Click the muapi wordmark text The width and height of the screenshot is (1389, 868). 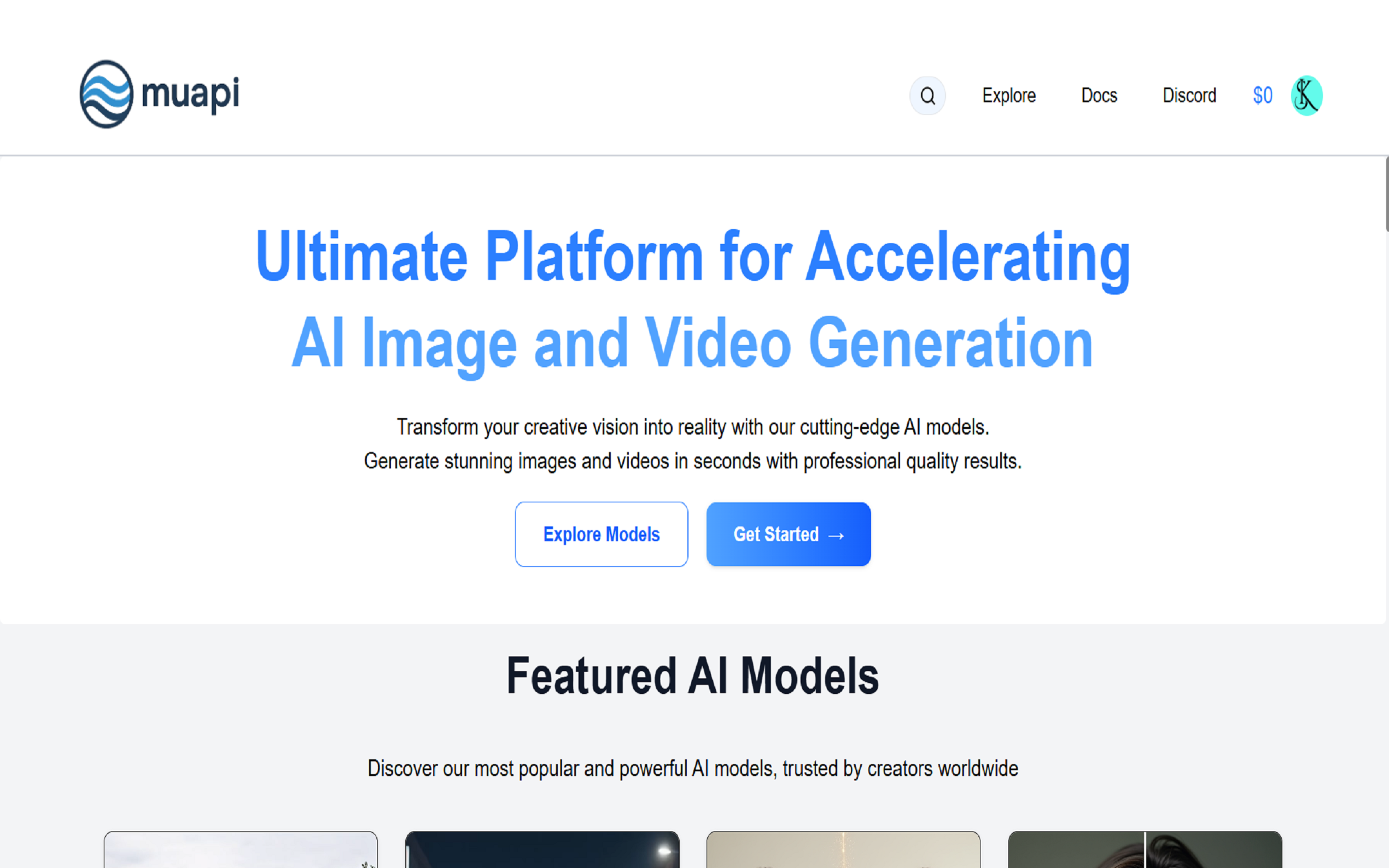[x=190, y=93]
